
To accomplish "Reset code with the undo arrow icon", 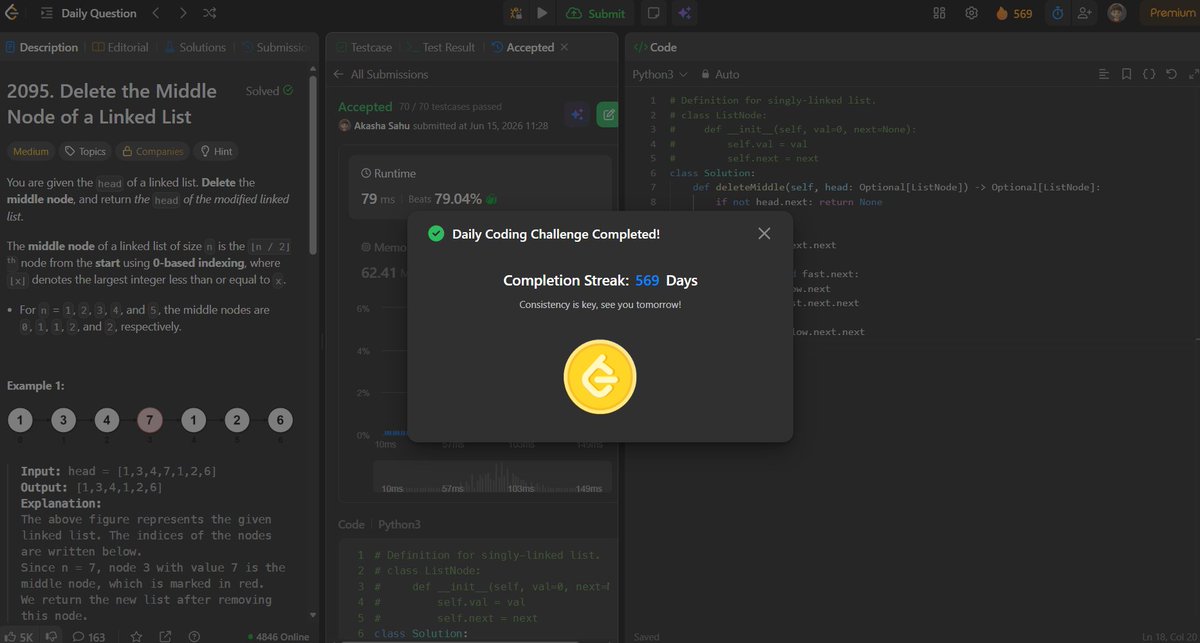I will [x=1171, y=74].
